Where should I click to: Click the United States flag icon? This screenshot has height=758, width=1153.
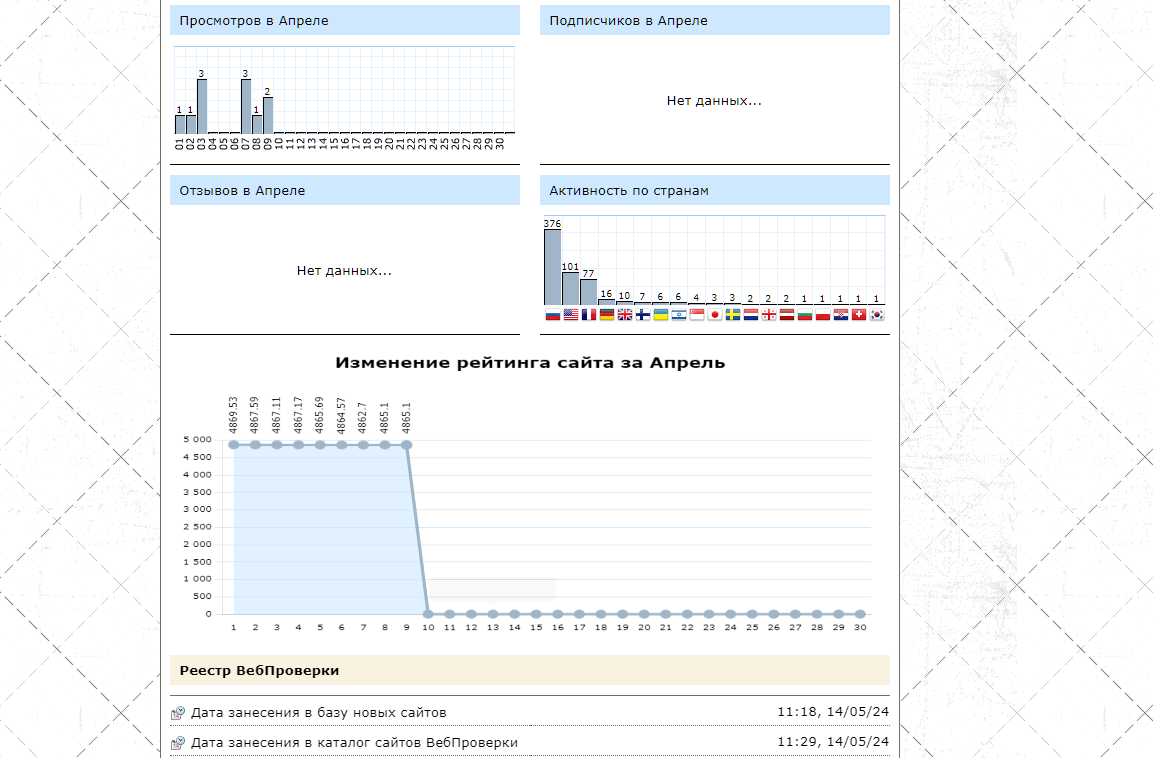click(x=571, y=315)
